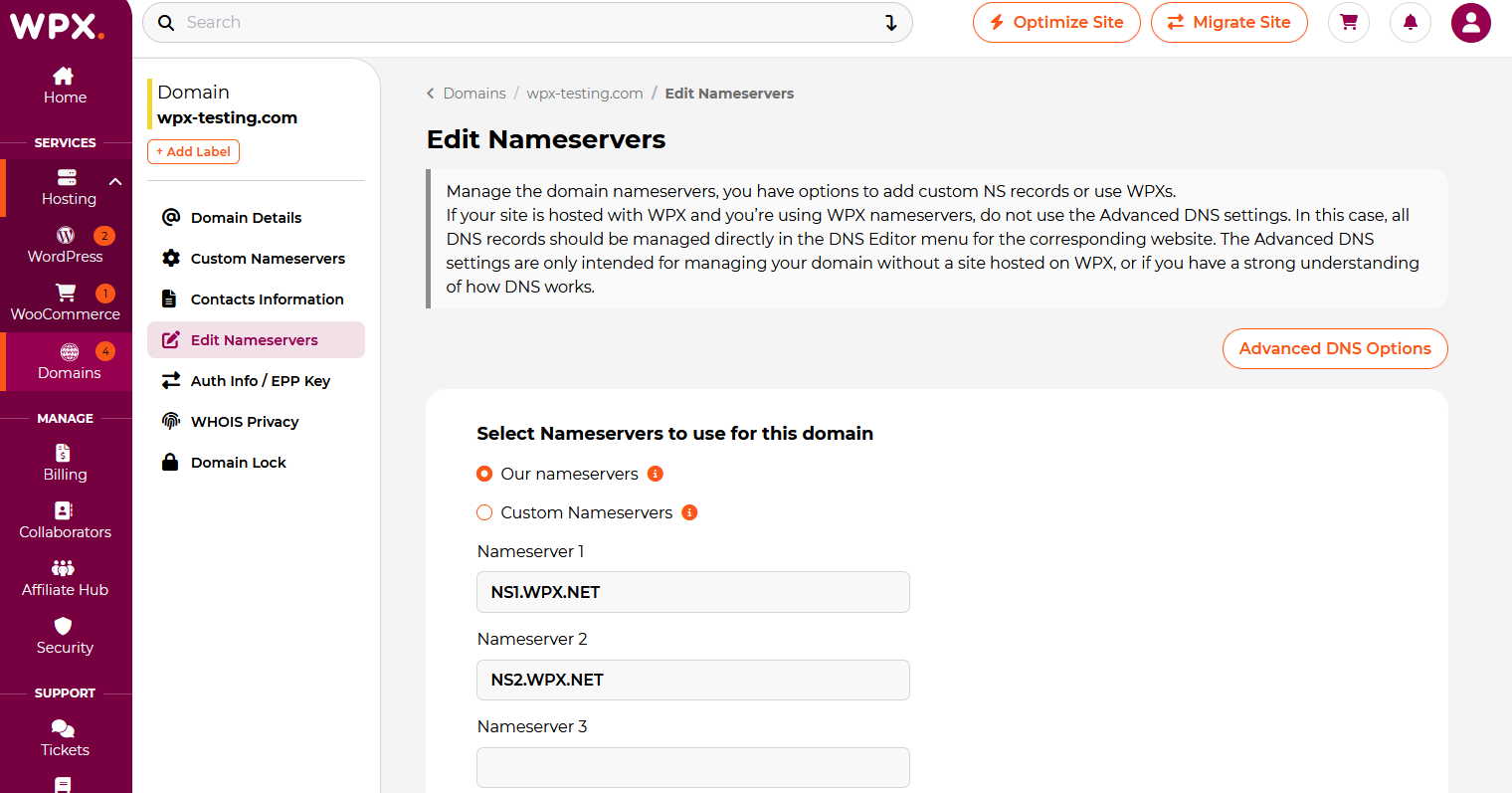Click the WordPress notification badge 2
The height and width of the screenshot is (793, 1512).
(x=104, y=236)
